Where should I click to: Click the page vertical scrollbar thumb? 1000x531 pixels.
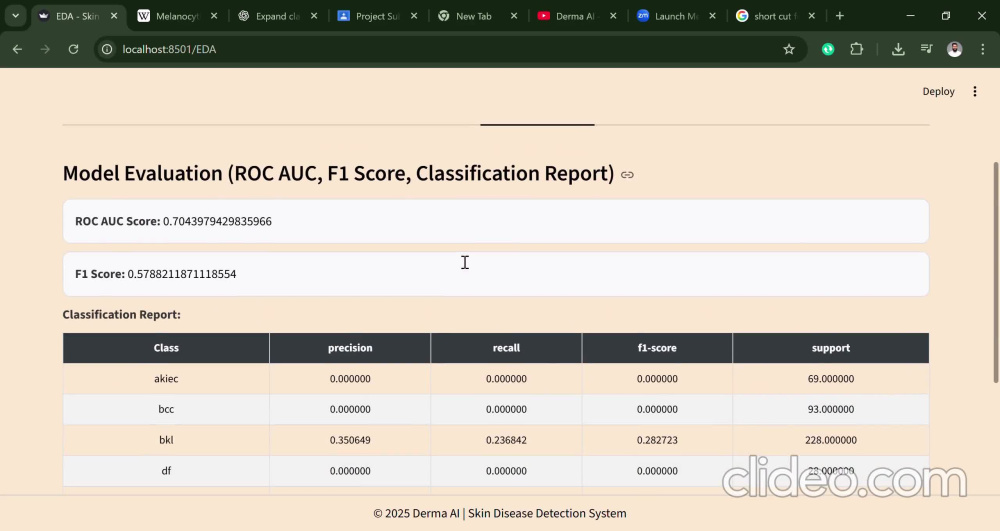(x=996, y=273)
